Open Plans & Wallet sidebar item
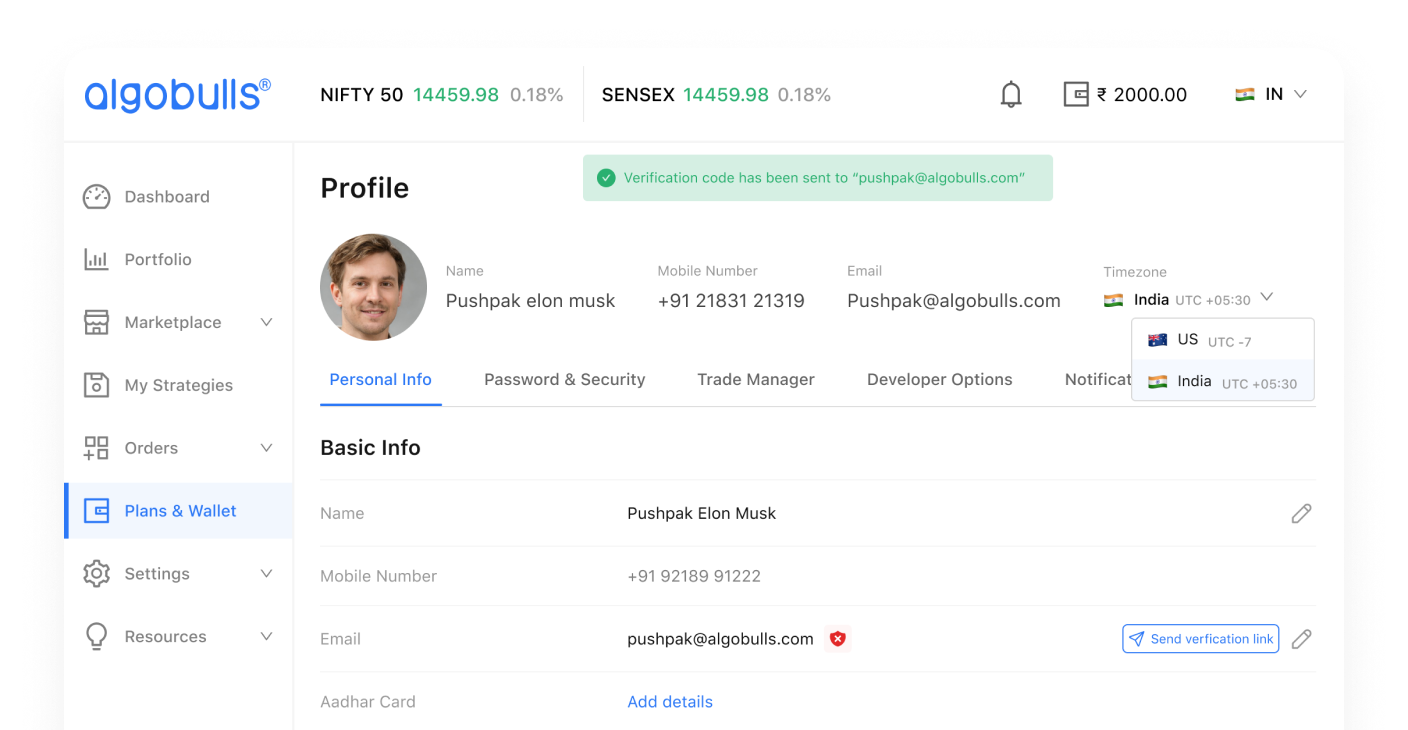 coord(178,511)
